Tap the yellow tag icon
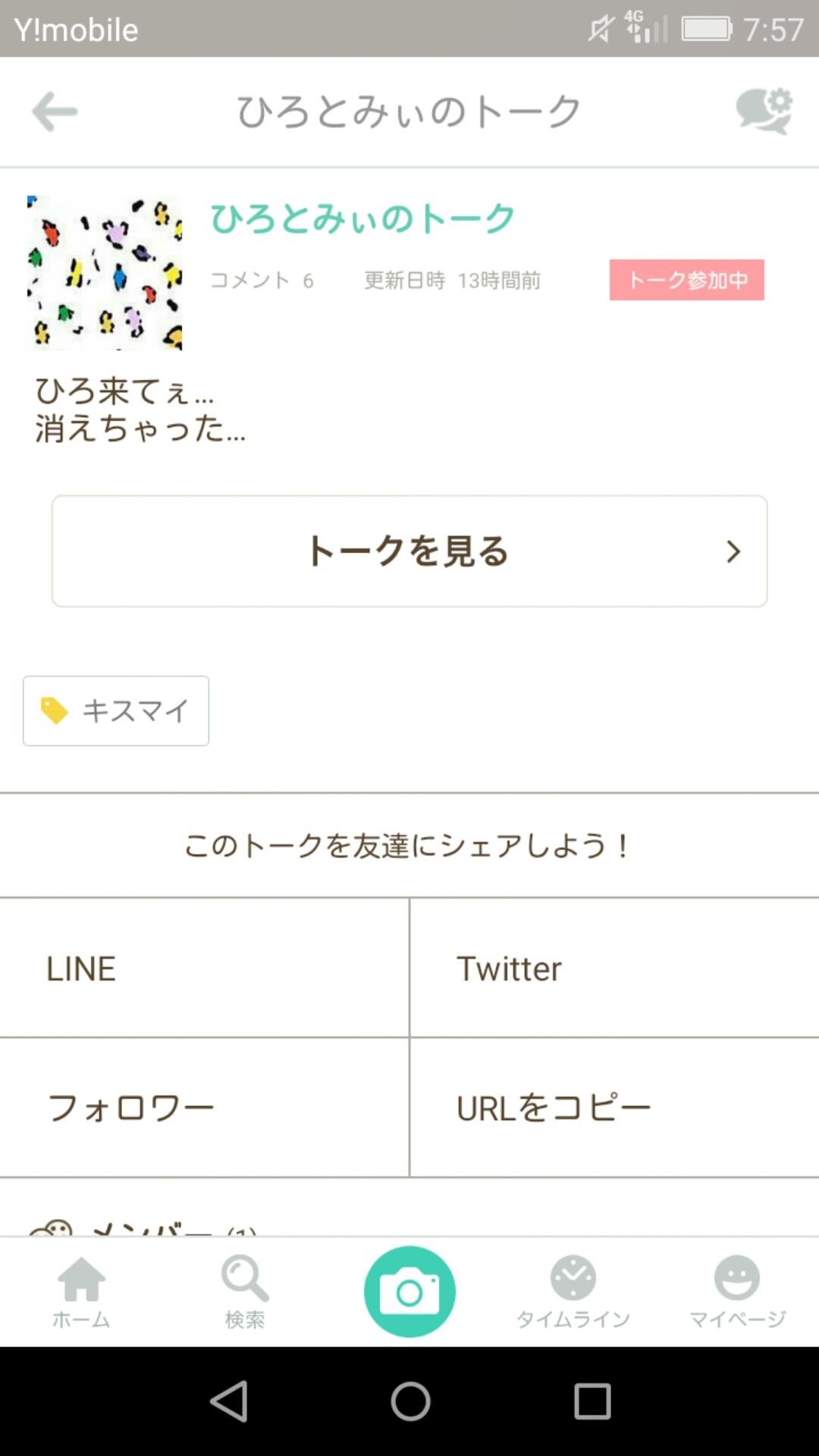Screen dimensions: 819x1456 point(54,711)
